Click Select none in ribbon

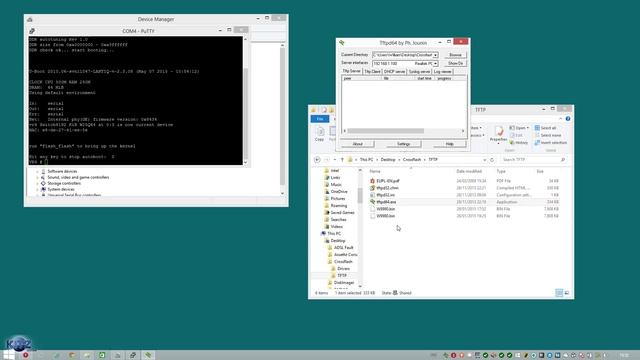click(548, 135)
